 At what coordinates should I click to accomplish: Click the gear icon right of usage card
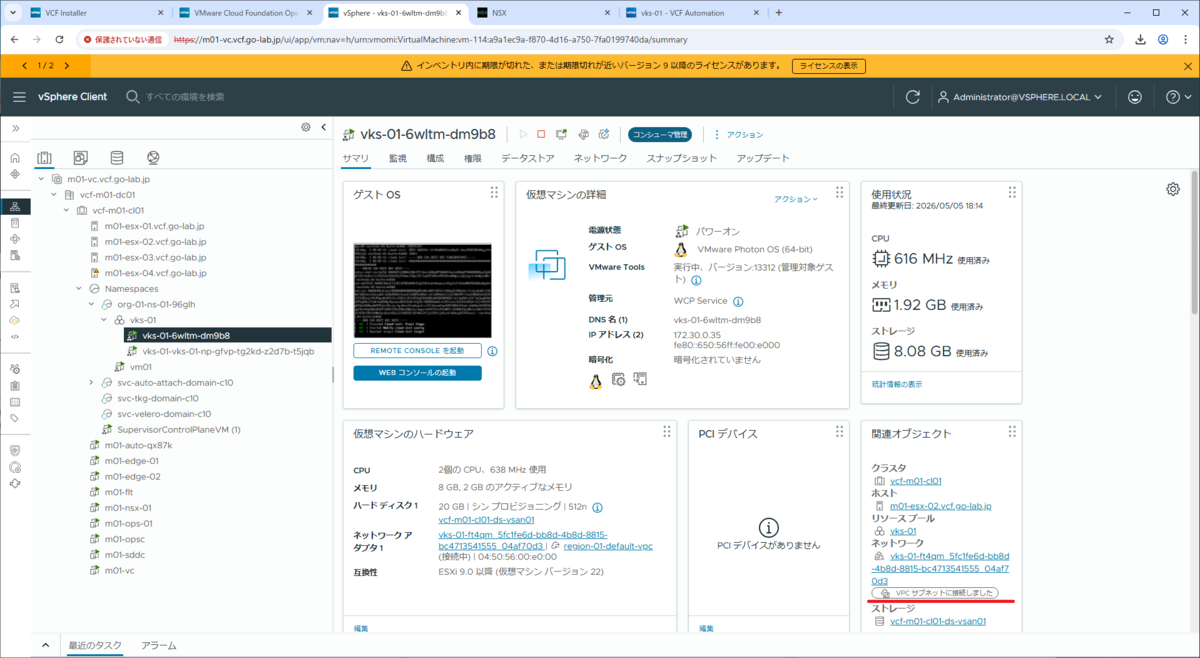click(1173, 189)
